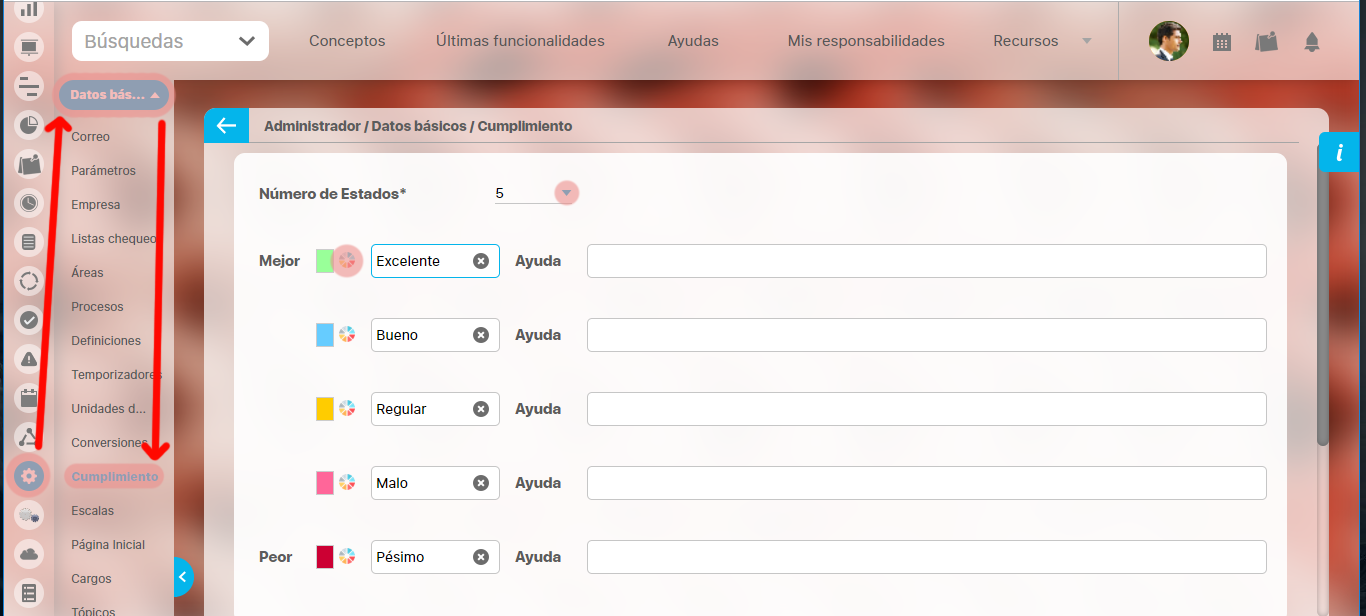The height and width of the screenshot is (616, 1366).
Task: Open the calendar icon in top bar
Action: 1221,42
